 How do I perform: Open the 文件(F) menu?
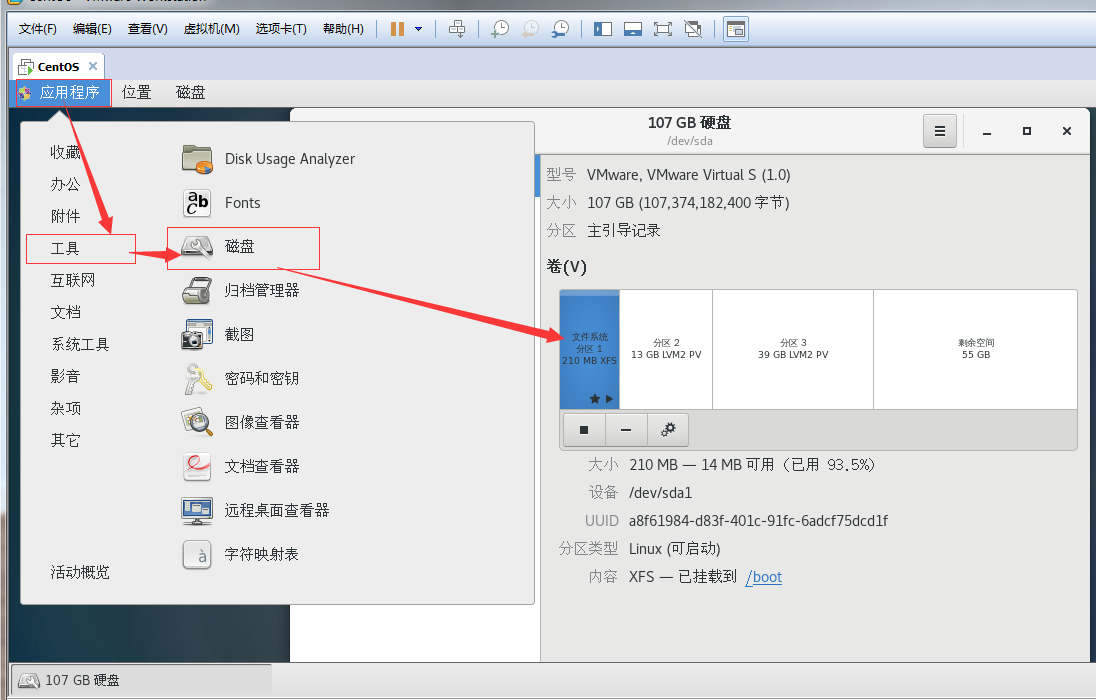click(38, 29)
